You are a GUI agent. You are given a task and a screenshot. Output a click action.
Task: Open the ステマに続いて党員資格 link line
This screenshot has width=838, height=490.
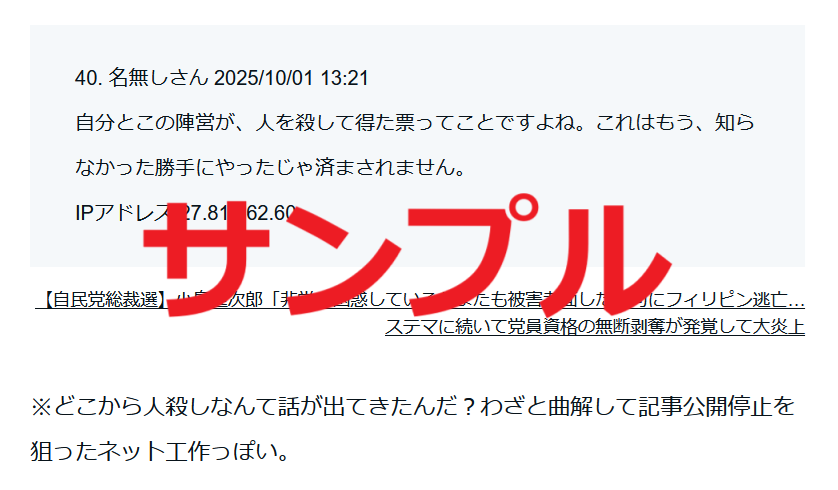[x=595, y=326]
